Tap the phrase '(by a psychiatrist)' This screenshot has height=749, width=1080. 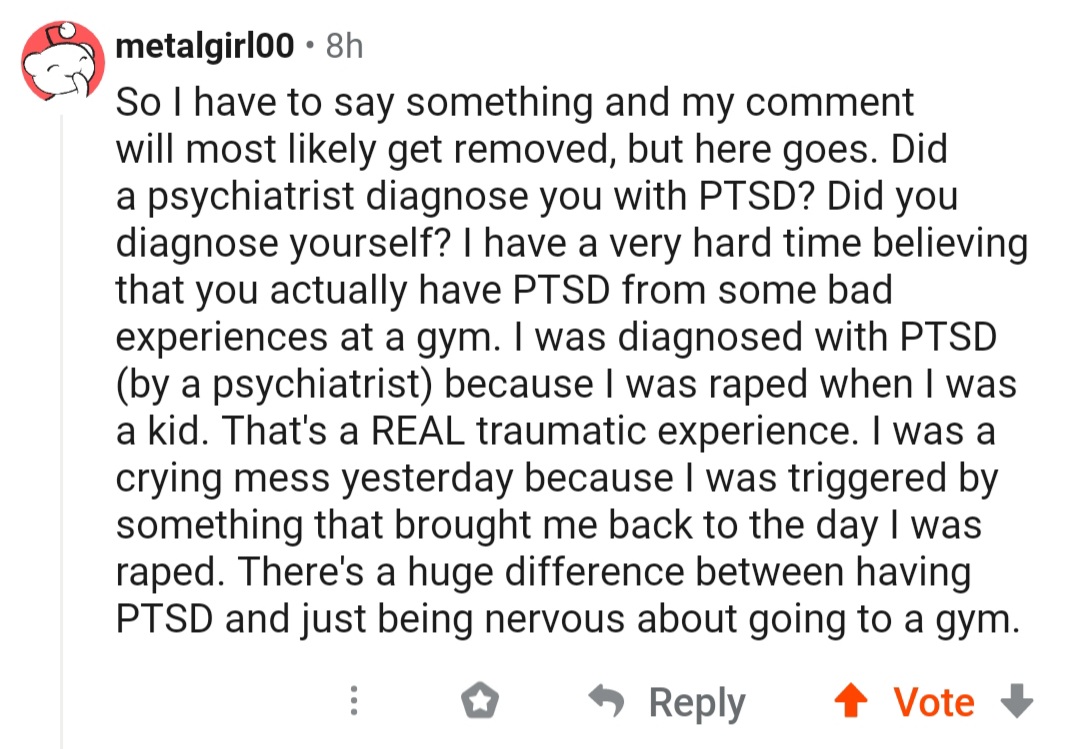coord(274,384)
